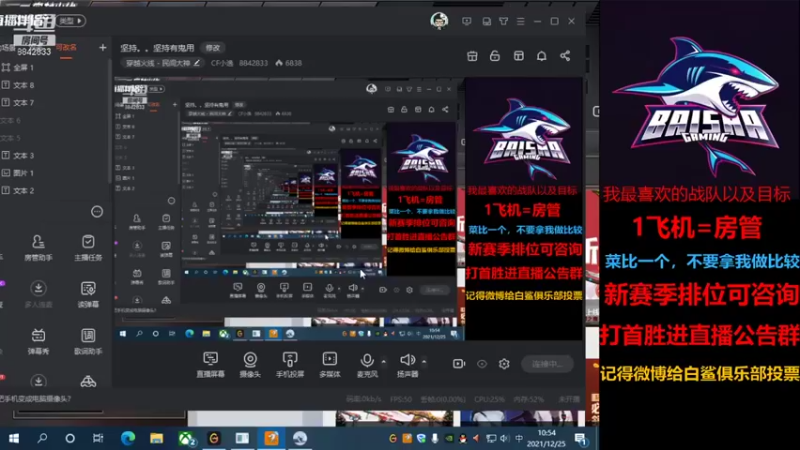Open the 多人连麦 download tool

pyautogui.click(x=38, y=294)
